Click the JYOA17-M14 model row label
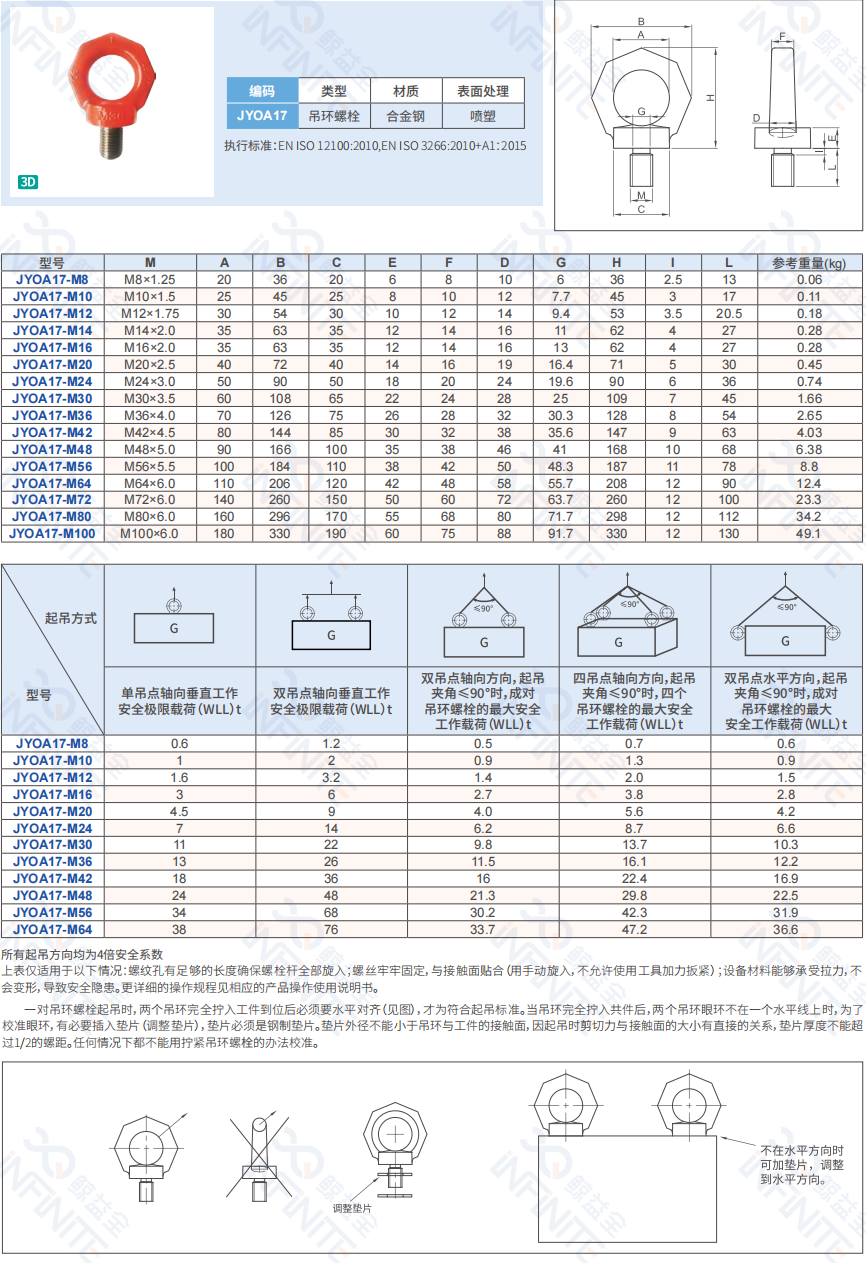Image resolution: width=866 pixels, height=1263 pixels. click(x=52, y=331)
